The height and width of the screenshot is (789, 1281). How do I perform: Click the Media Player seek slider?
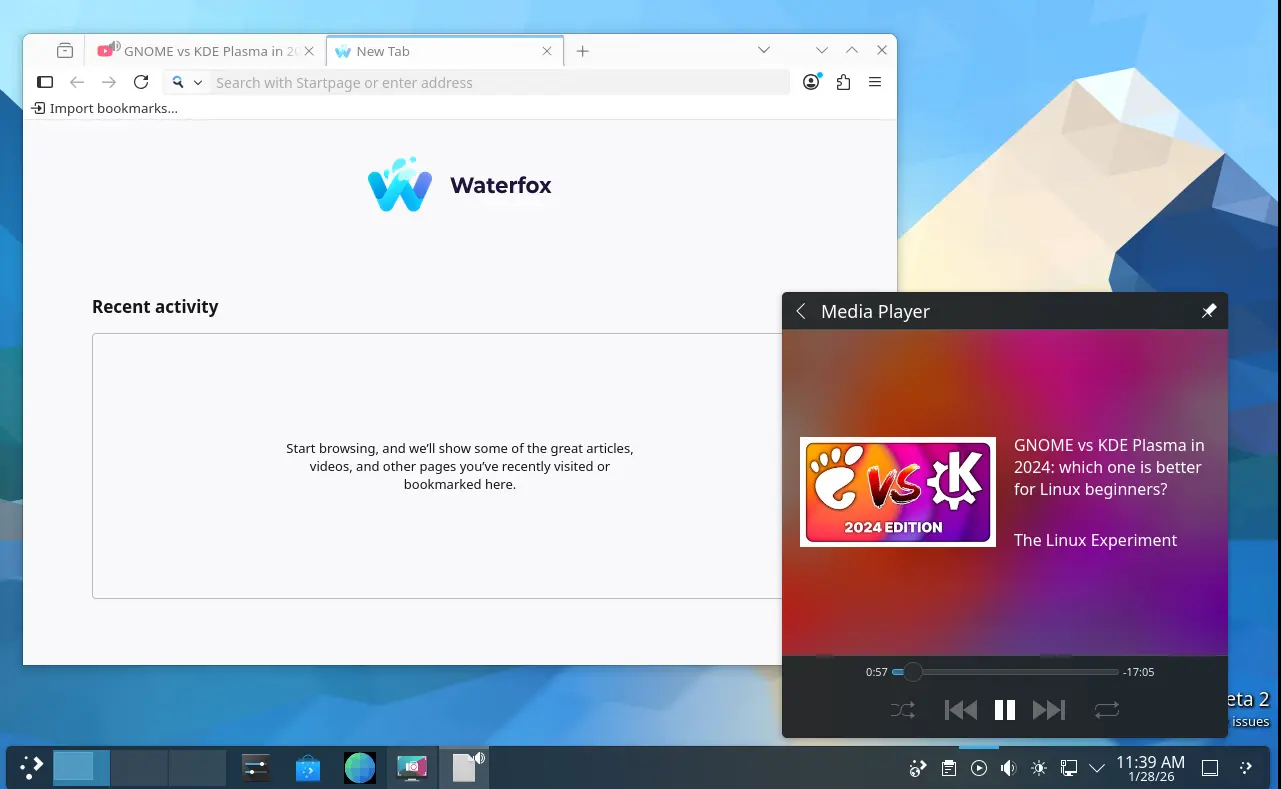[x=1005, y=672]
